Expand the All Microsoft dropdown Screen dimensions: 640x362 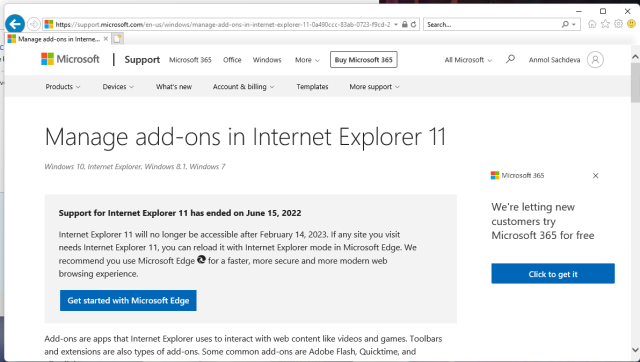468,60
